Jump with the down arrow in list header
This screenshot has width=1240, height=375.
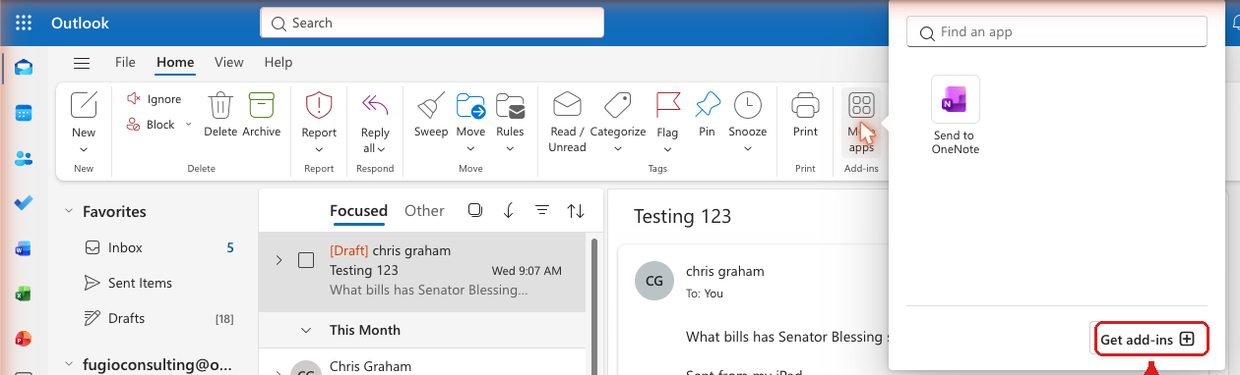(x=508, y=210)
